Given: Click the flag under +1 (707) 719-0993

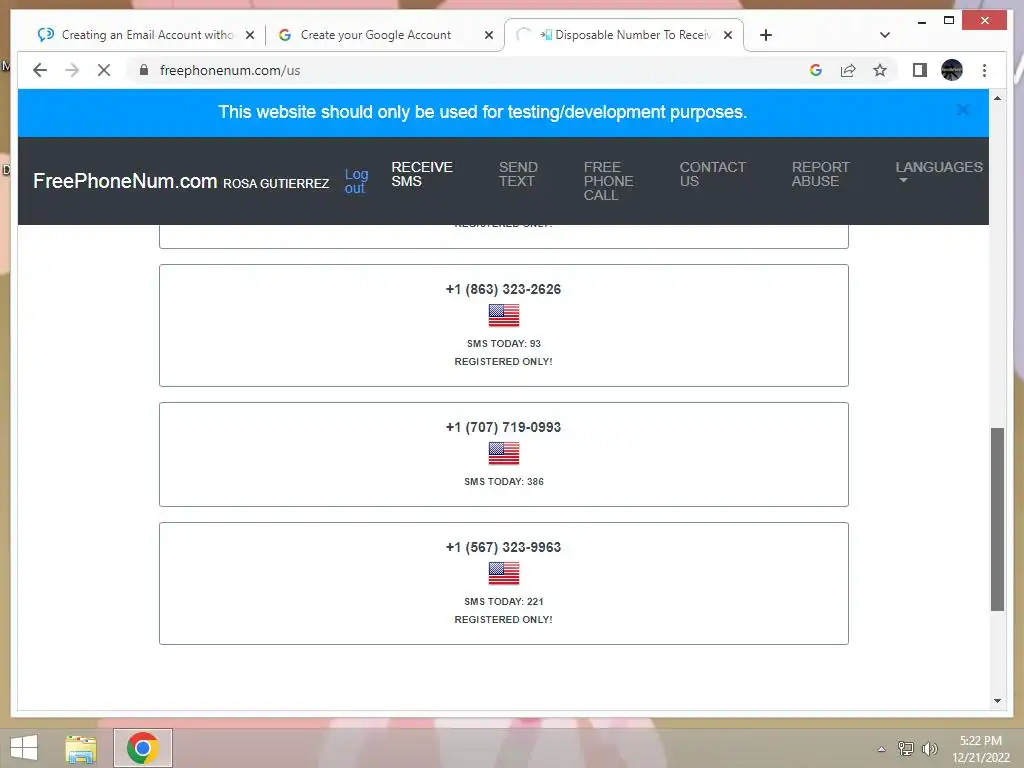Looking at the screenshot, I should [x=504, y=453].
